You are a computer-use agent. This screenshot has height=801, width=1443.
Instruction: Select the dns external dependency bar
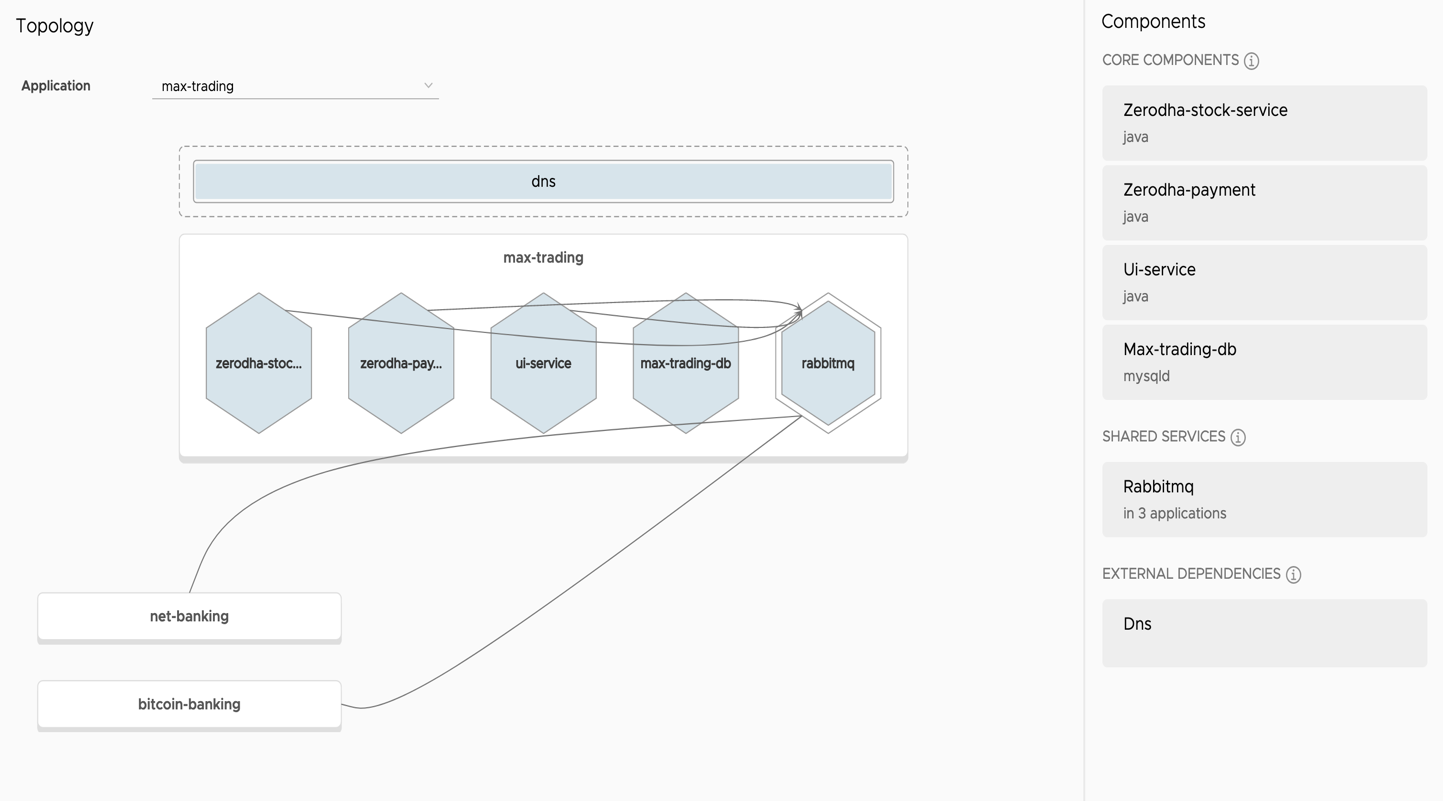point(543,182)
